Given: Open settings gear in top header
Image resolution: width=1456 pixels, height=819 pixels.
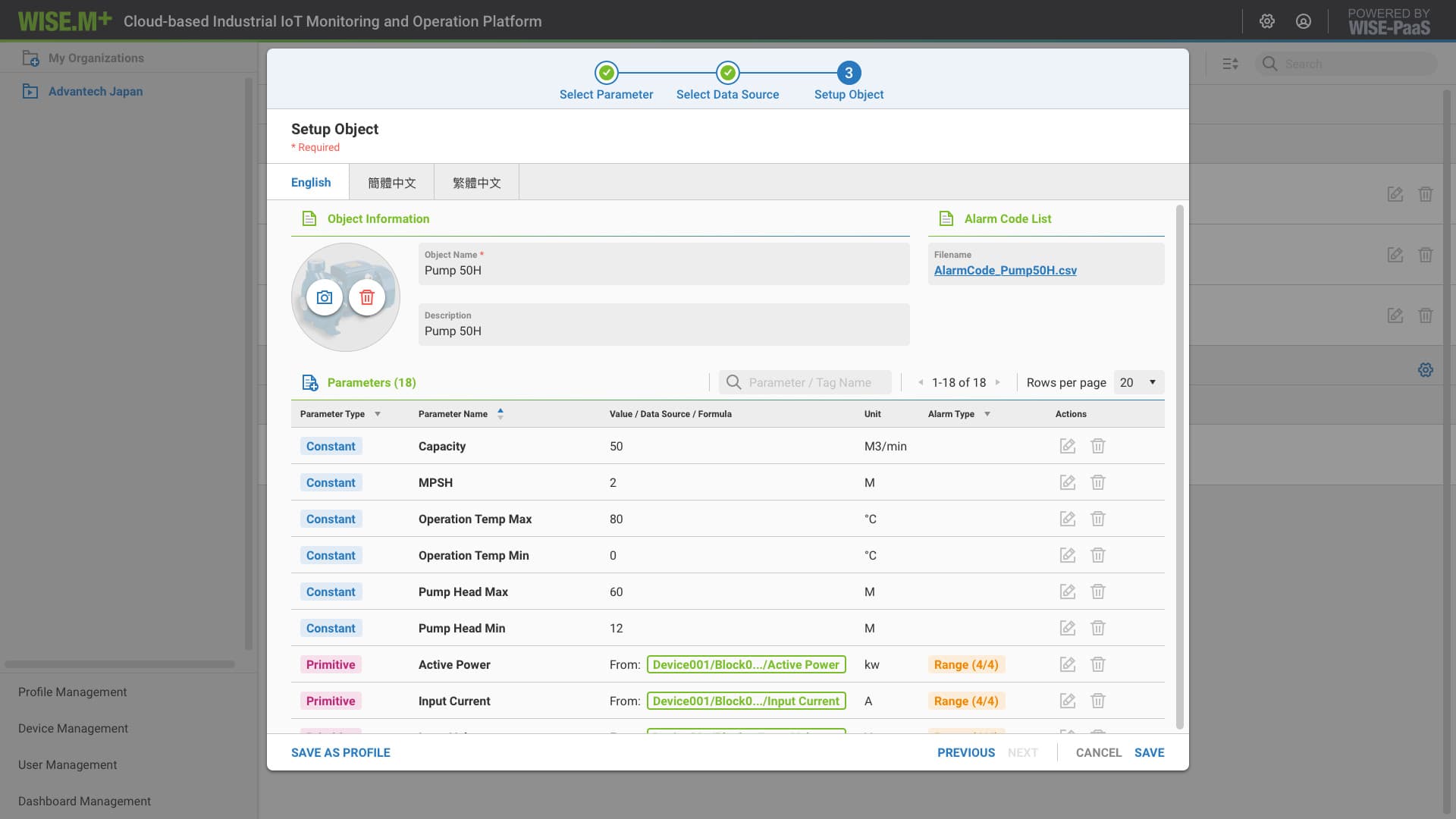Looking at the screenshot, I should [x=1267, y=21].
